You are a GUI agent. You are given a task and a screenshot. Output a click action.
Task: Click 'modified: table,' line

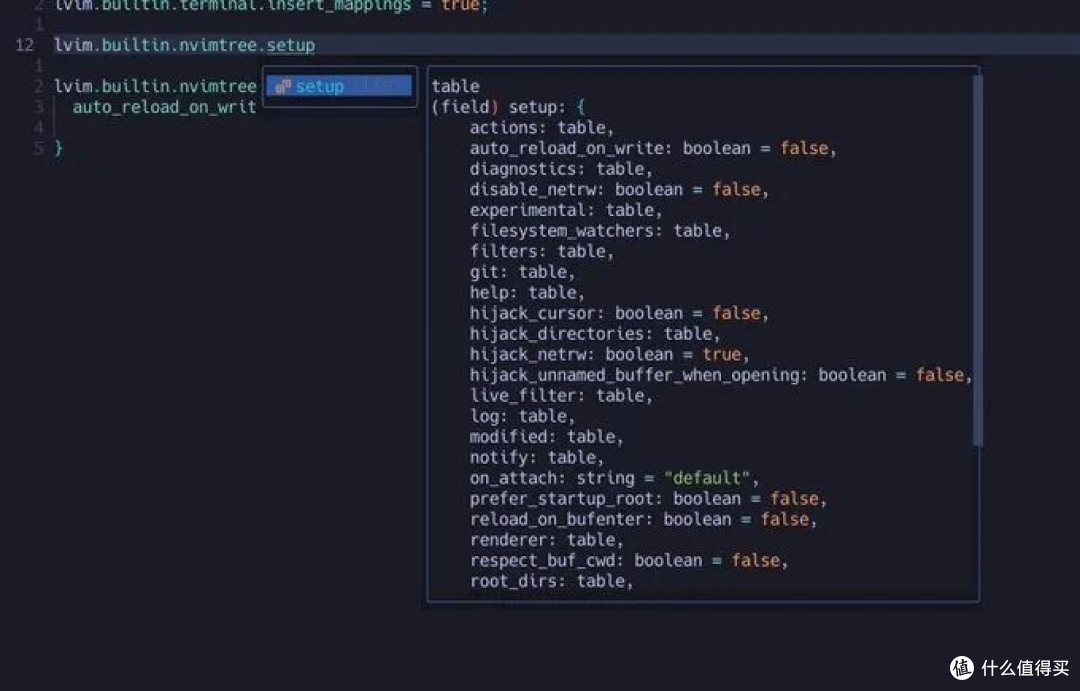coord(546,437)
